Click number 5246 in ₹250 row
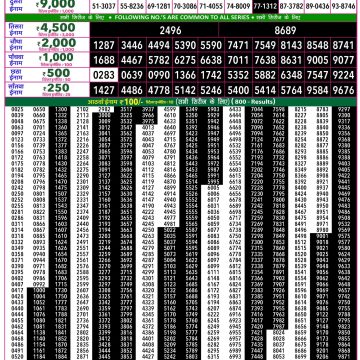The image size is (360, 360). tap(211, 90)
